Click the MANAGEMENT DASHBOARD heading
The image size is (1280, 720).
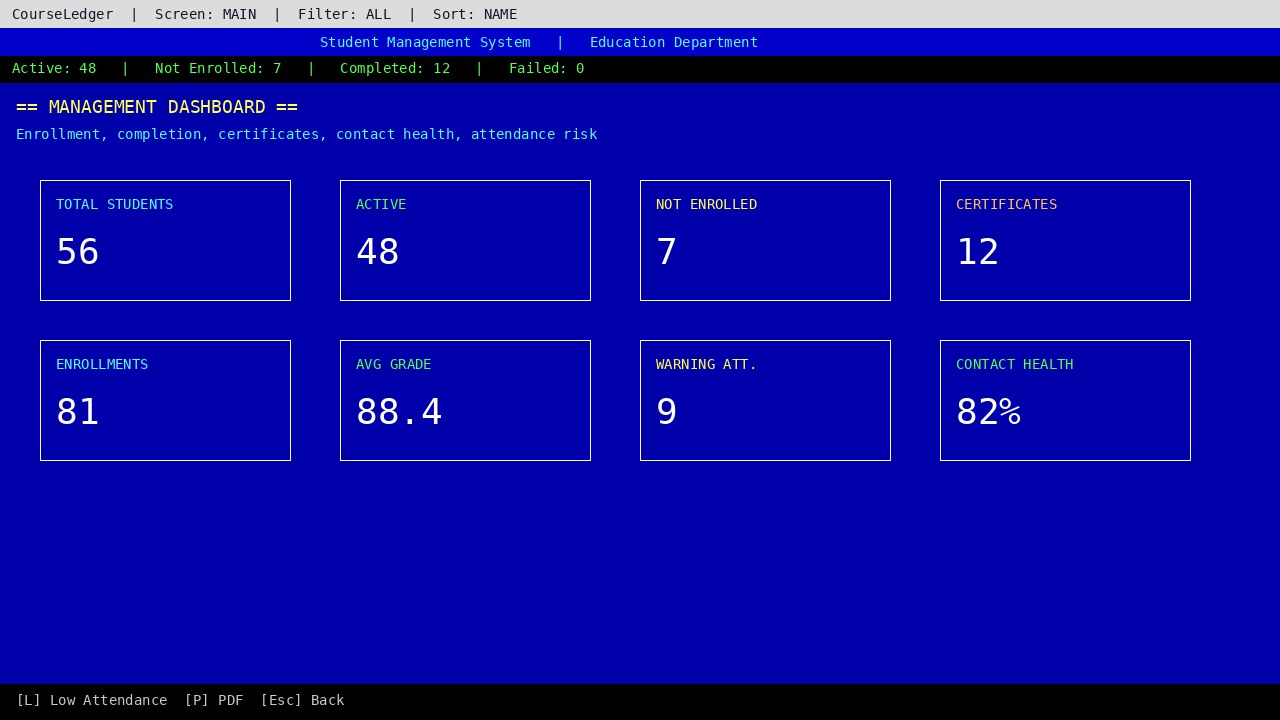[157, 107]
